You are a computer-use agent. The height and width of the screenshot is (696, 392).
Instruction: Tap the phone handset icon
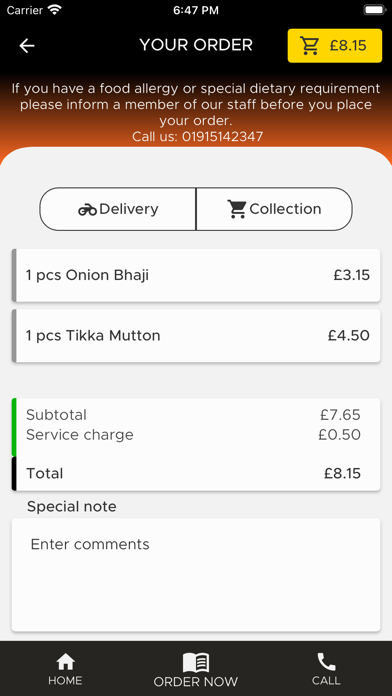coord(326,662)
